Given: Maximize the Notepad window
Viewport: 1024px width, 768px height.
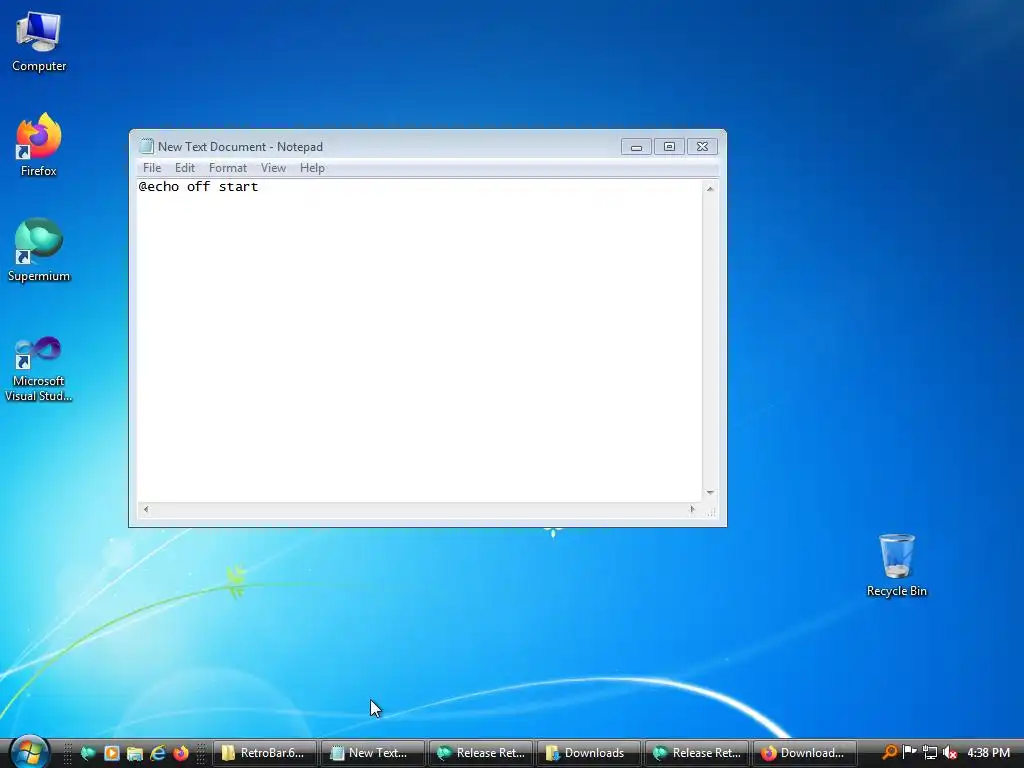Looking at the screenshot, I should [x=669, y=147].
